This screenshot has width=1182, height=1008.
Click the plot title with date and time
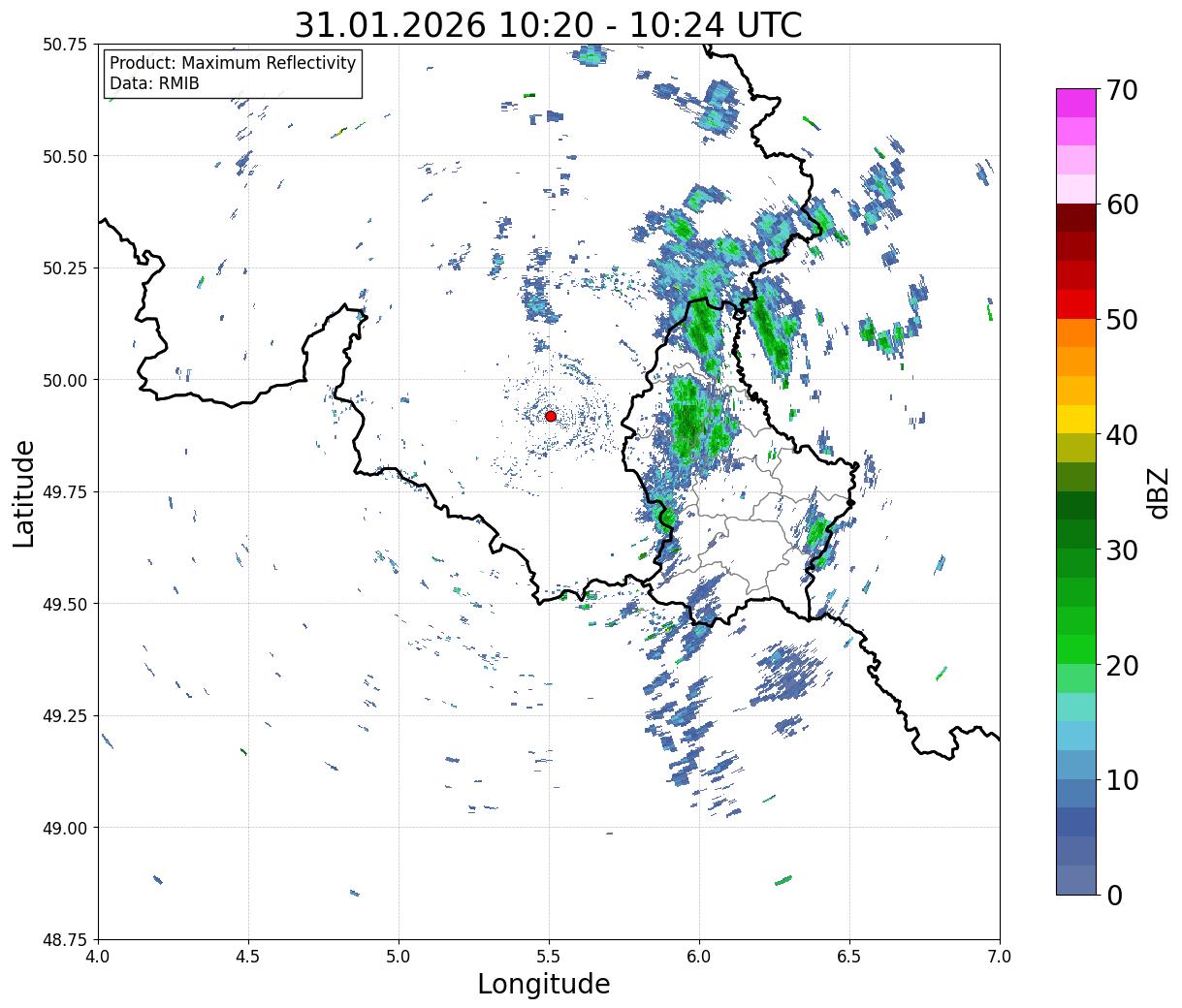click(549, 24)
